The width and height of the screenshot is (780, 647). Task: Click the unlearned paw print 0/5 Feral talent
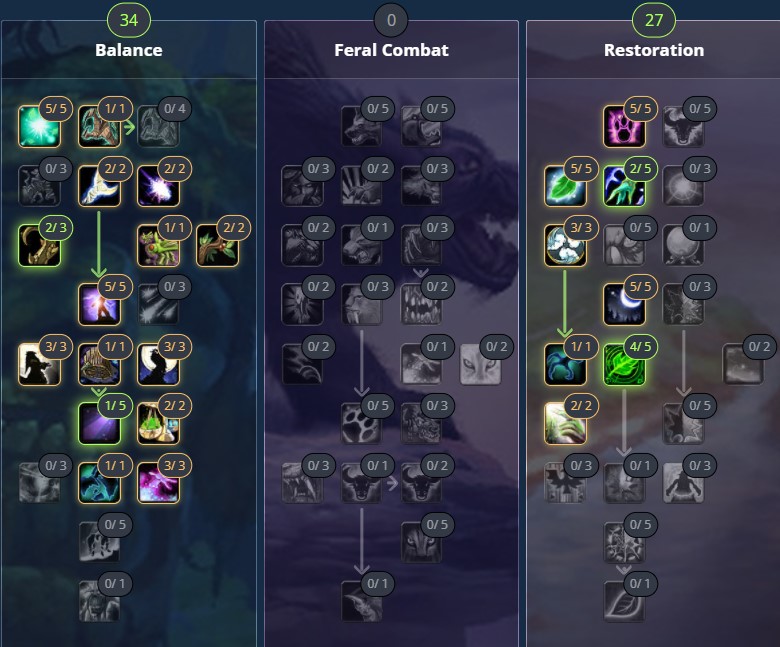point(361,423)
